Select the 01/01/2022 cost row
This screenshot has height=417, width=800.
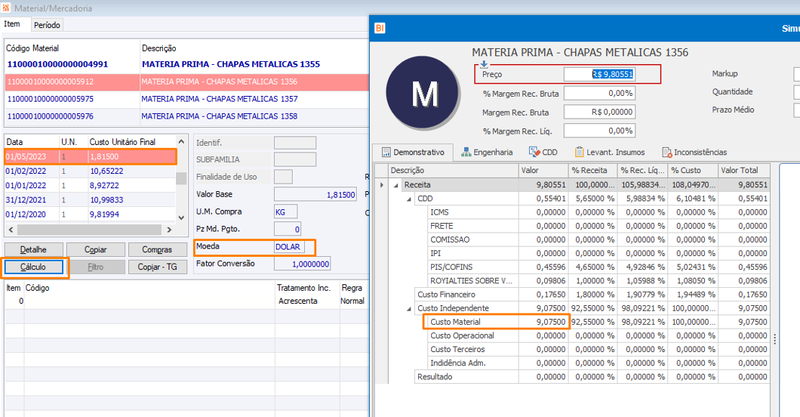tap(90, 185)
